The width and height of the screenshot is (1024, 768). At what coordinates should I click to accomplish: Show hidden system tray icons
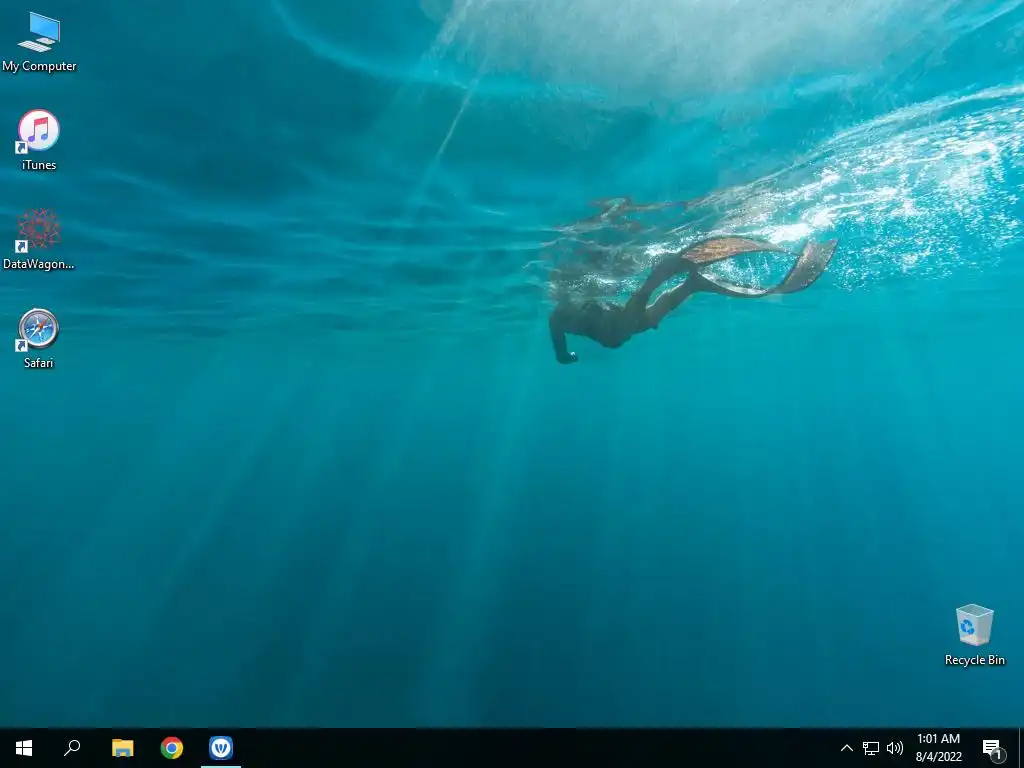point(846,748)
